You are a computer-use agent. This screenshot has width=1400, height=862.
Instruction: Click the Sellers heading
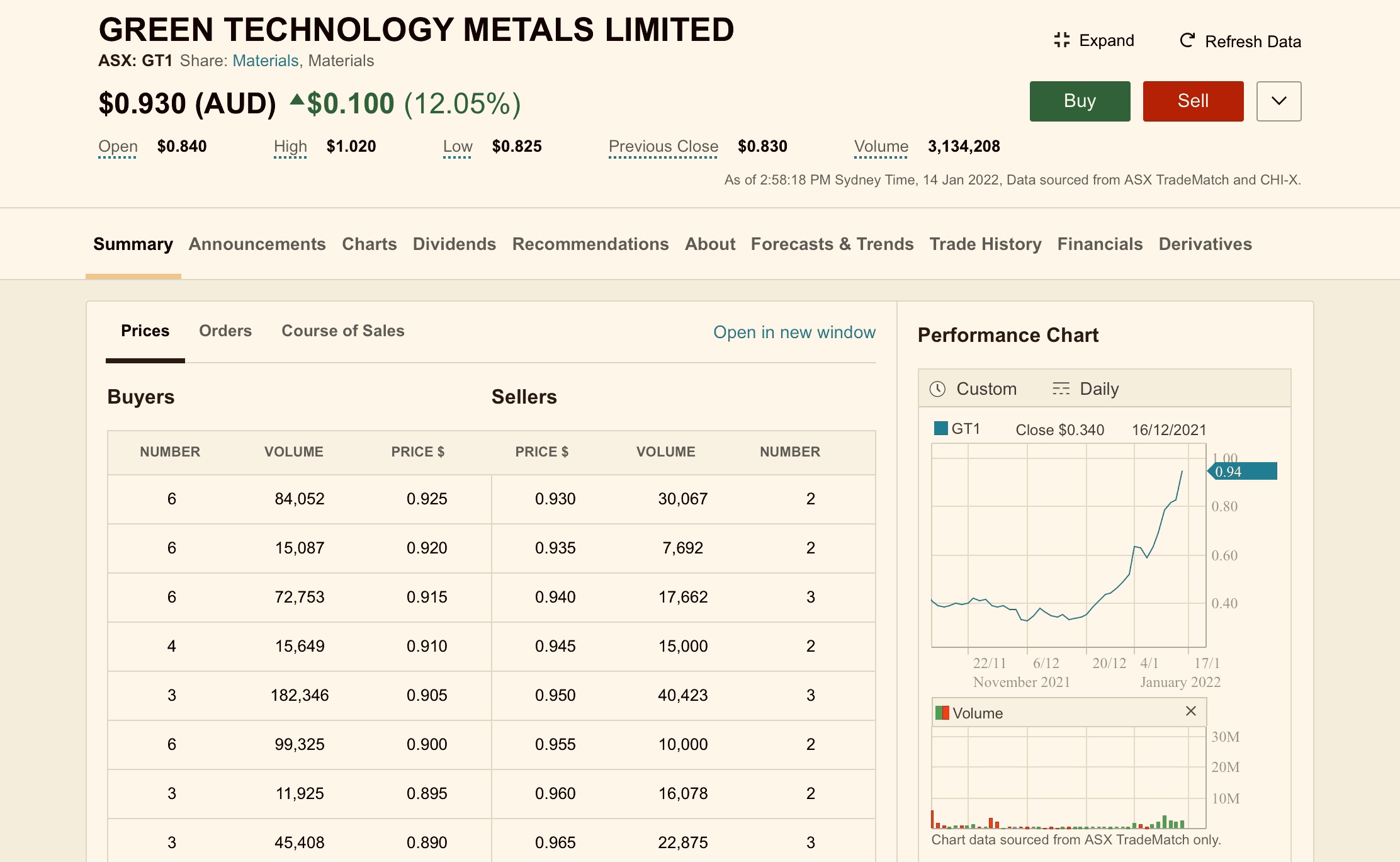524,397
